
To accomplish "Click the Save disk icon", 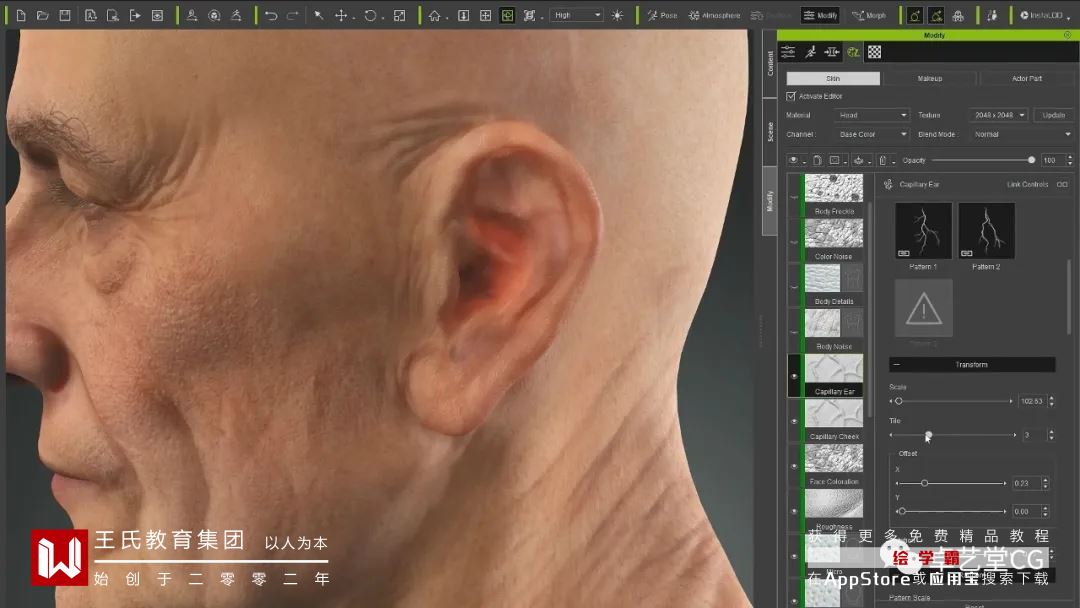I will click(x=65, y=15).
